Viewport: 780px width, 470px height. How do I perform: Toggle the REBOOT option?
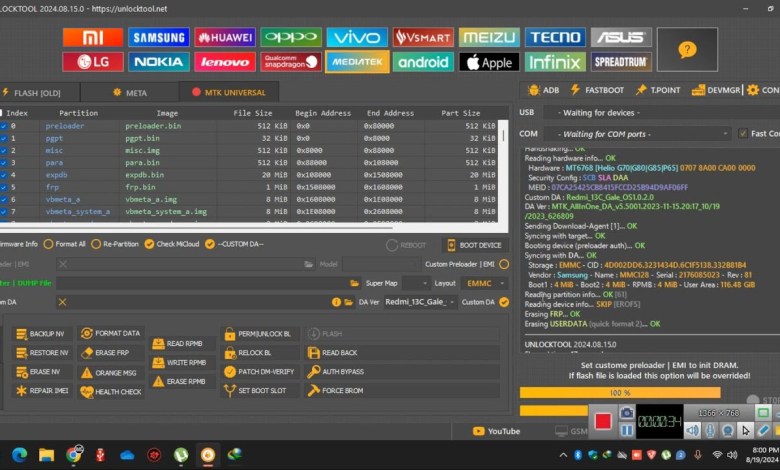406,245
